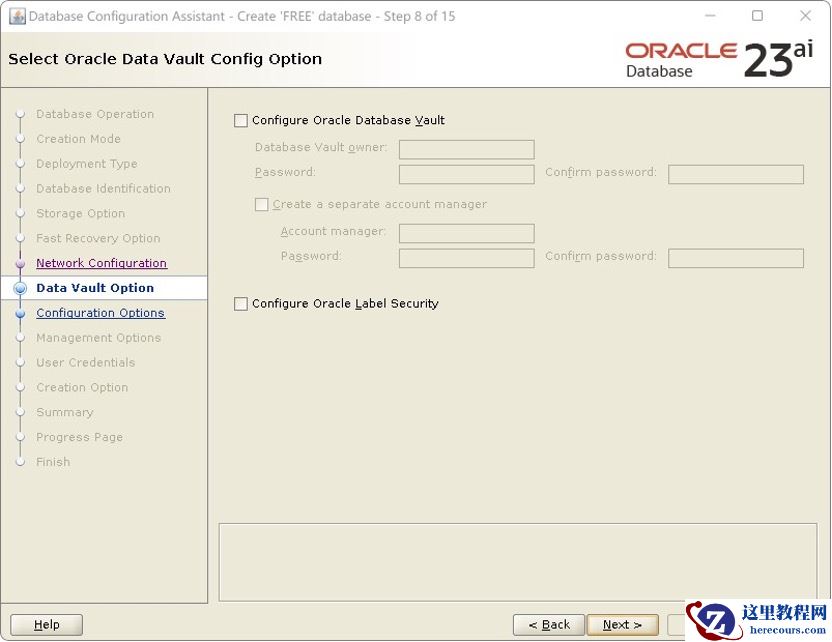Click the Management Options step label
The height and width of the screenshot is (642, 832).
[x=99, y=337]
